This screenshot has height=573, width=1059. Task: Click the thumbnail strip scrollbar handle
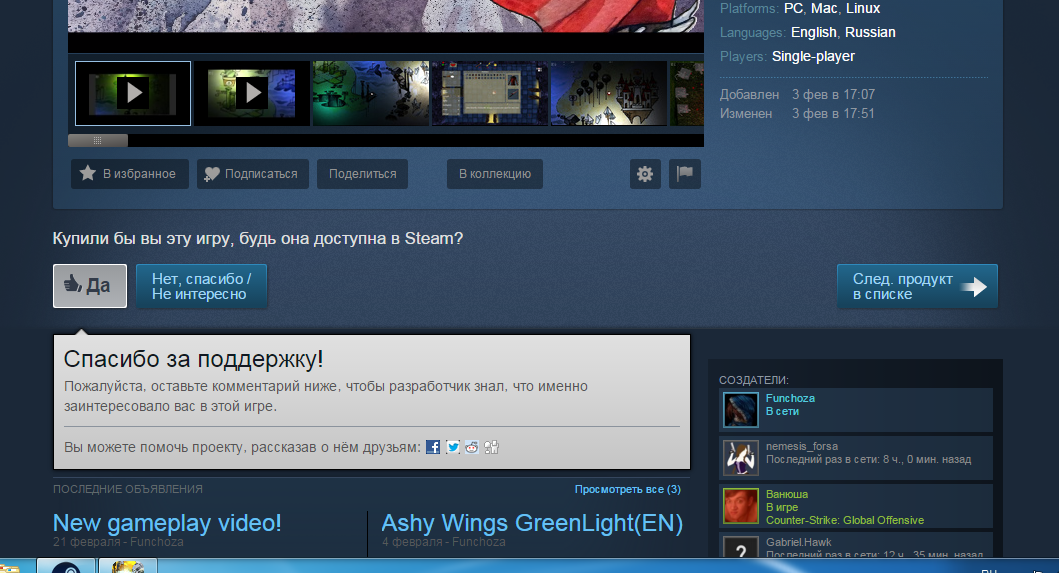[x=98, y=141]
